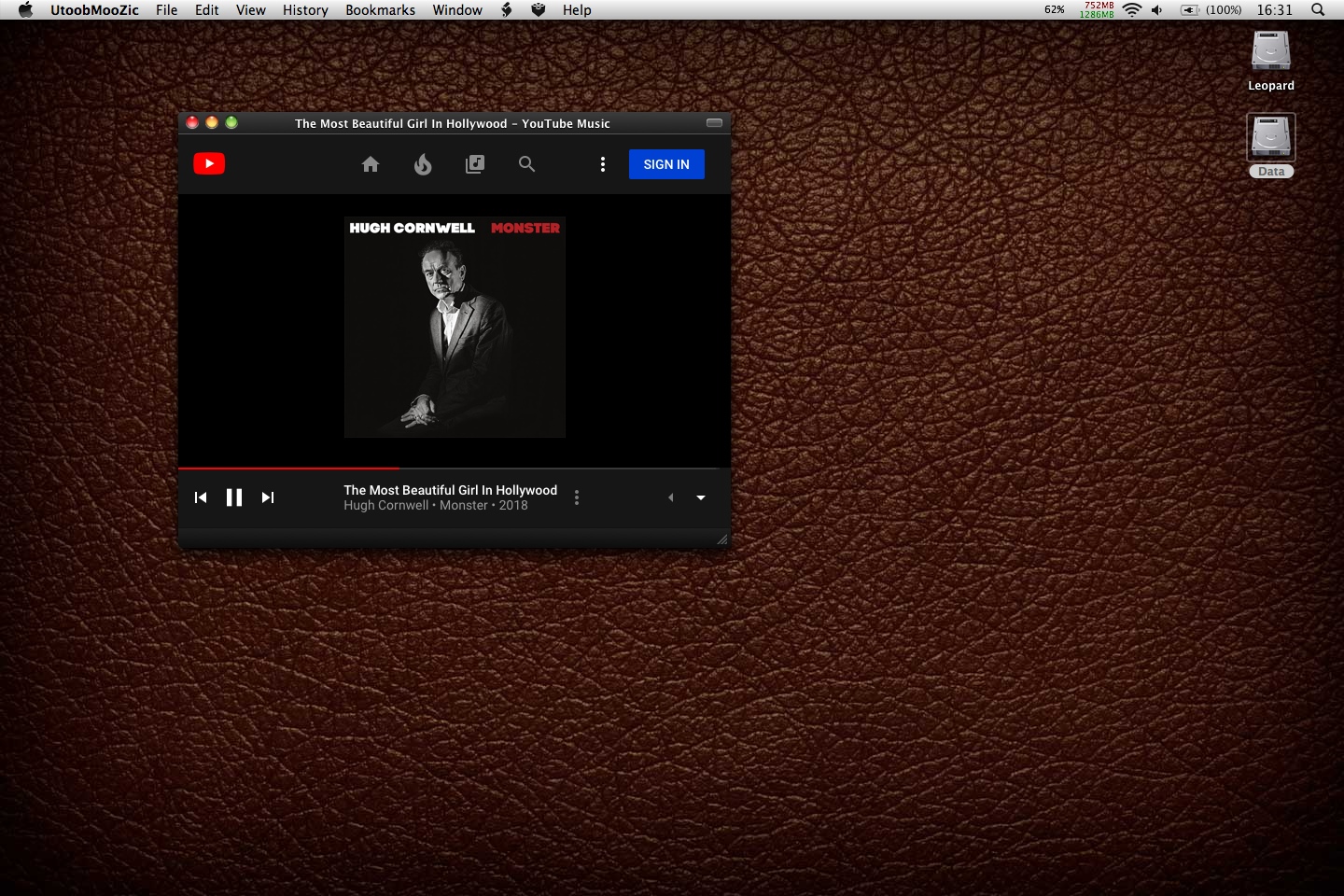Screen dimensions: 1344x896
Task: Zoom the YouTube Music window with green button
Action: [231, 122]
